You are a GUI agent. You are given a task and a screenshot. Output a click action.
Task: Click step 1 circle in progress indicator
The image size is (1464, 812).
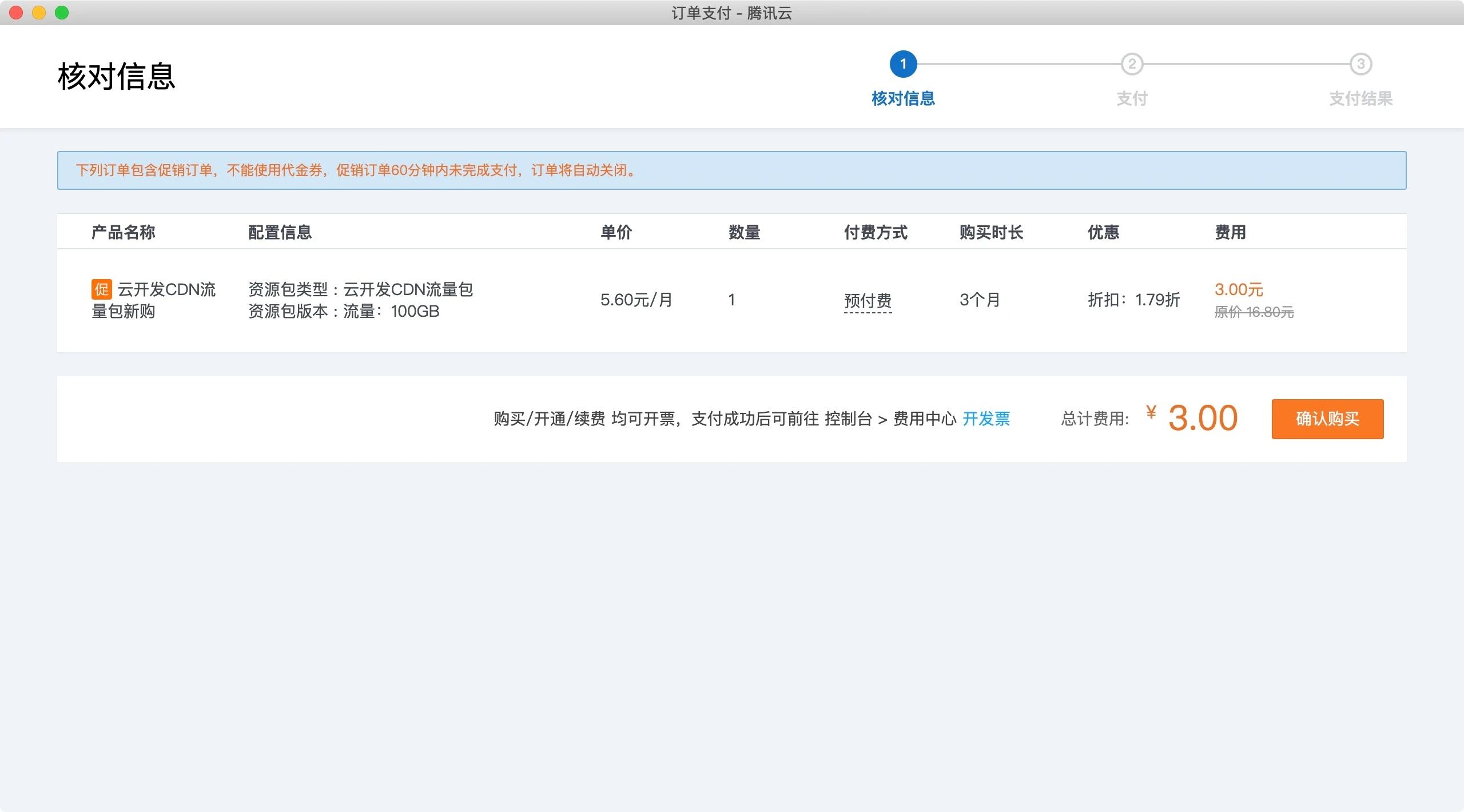[x=903, y=64]
